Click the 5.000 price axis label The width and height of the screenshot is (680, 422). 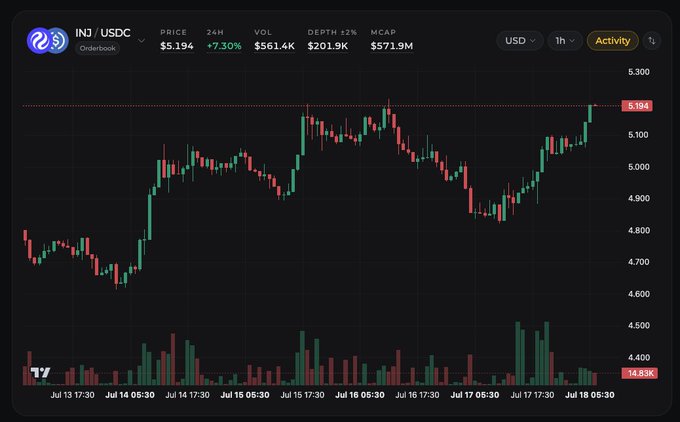(638, 167)
